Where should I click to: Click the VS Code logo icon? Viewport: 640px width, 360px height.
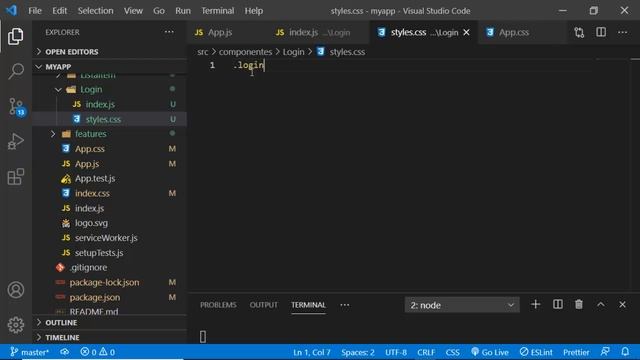[x=11, y=10]
